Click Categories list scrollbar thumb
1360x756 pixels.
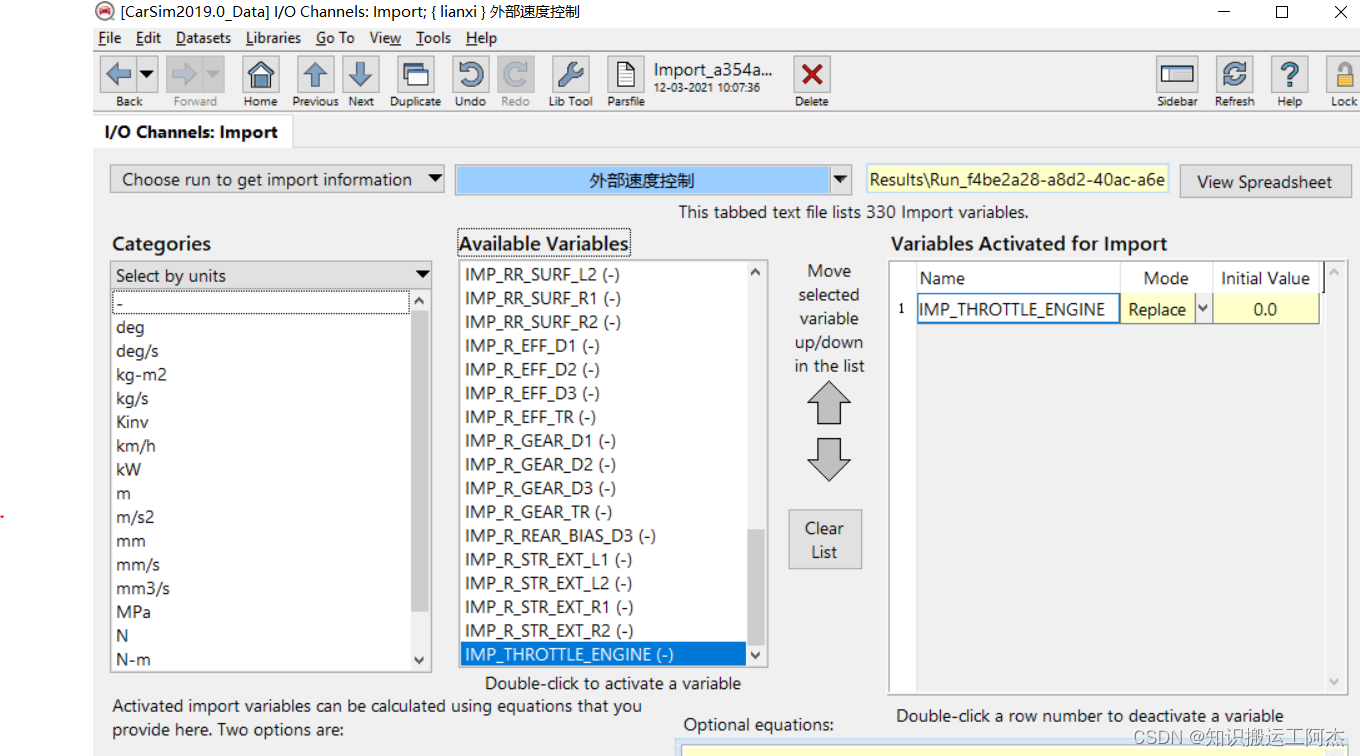[x=420, y=460]
